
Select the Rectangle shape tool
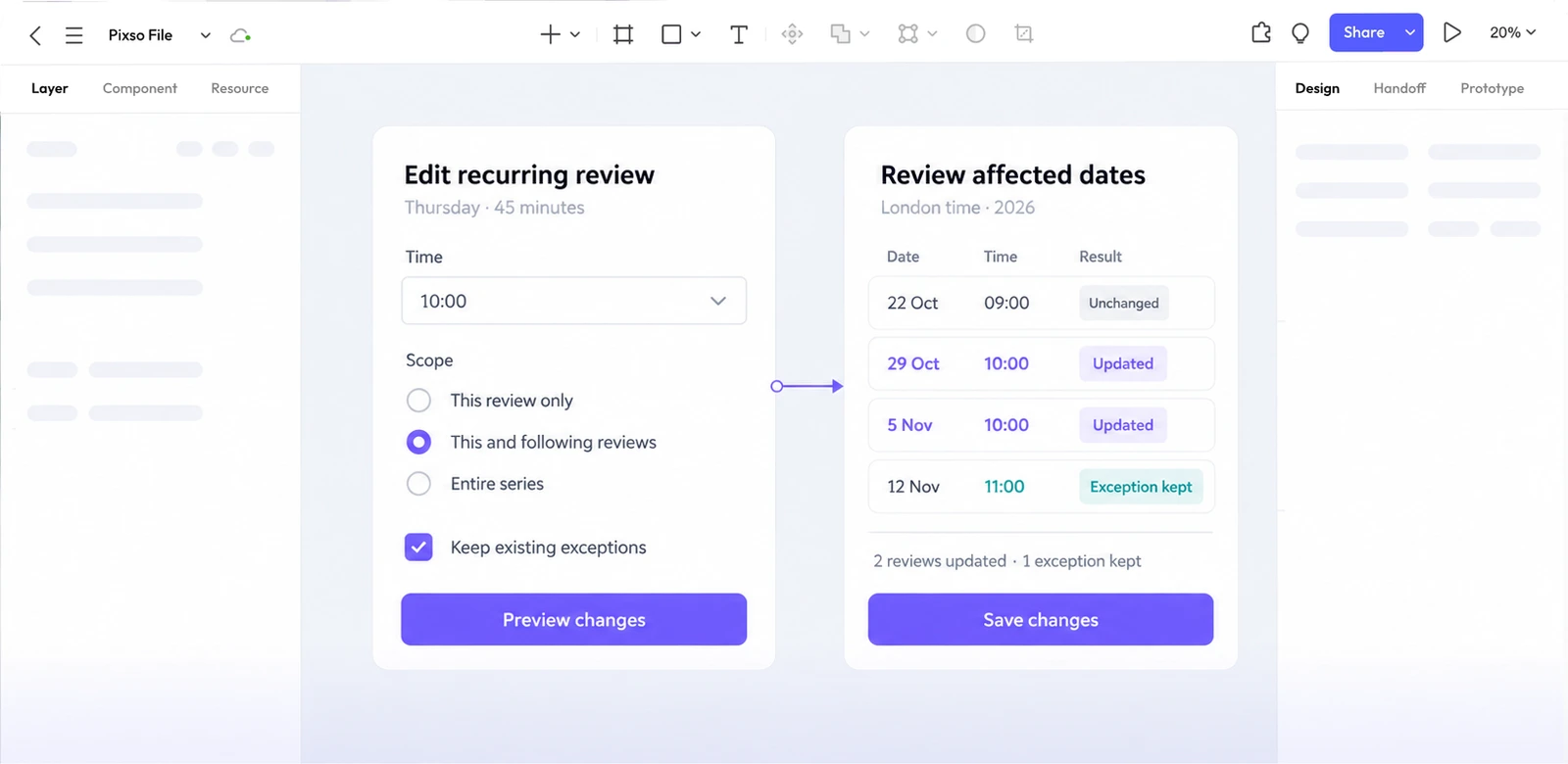pos(671,34)
